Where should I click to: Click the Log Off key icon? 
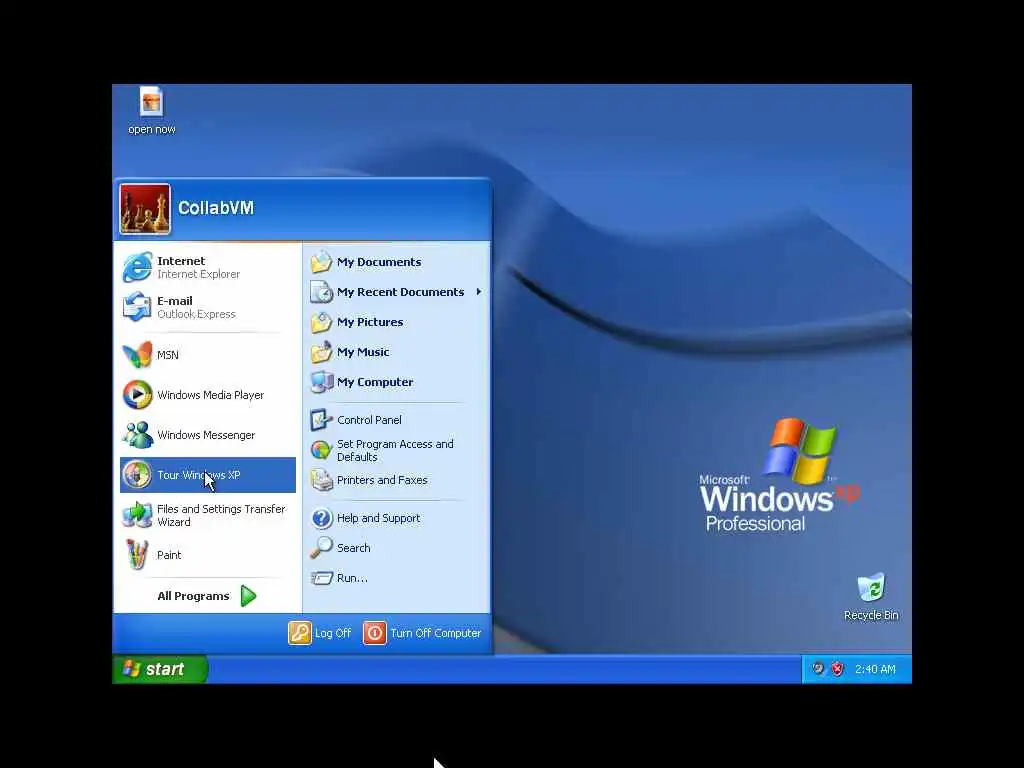coord(300,633)
